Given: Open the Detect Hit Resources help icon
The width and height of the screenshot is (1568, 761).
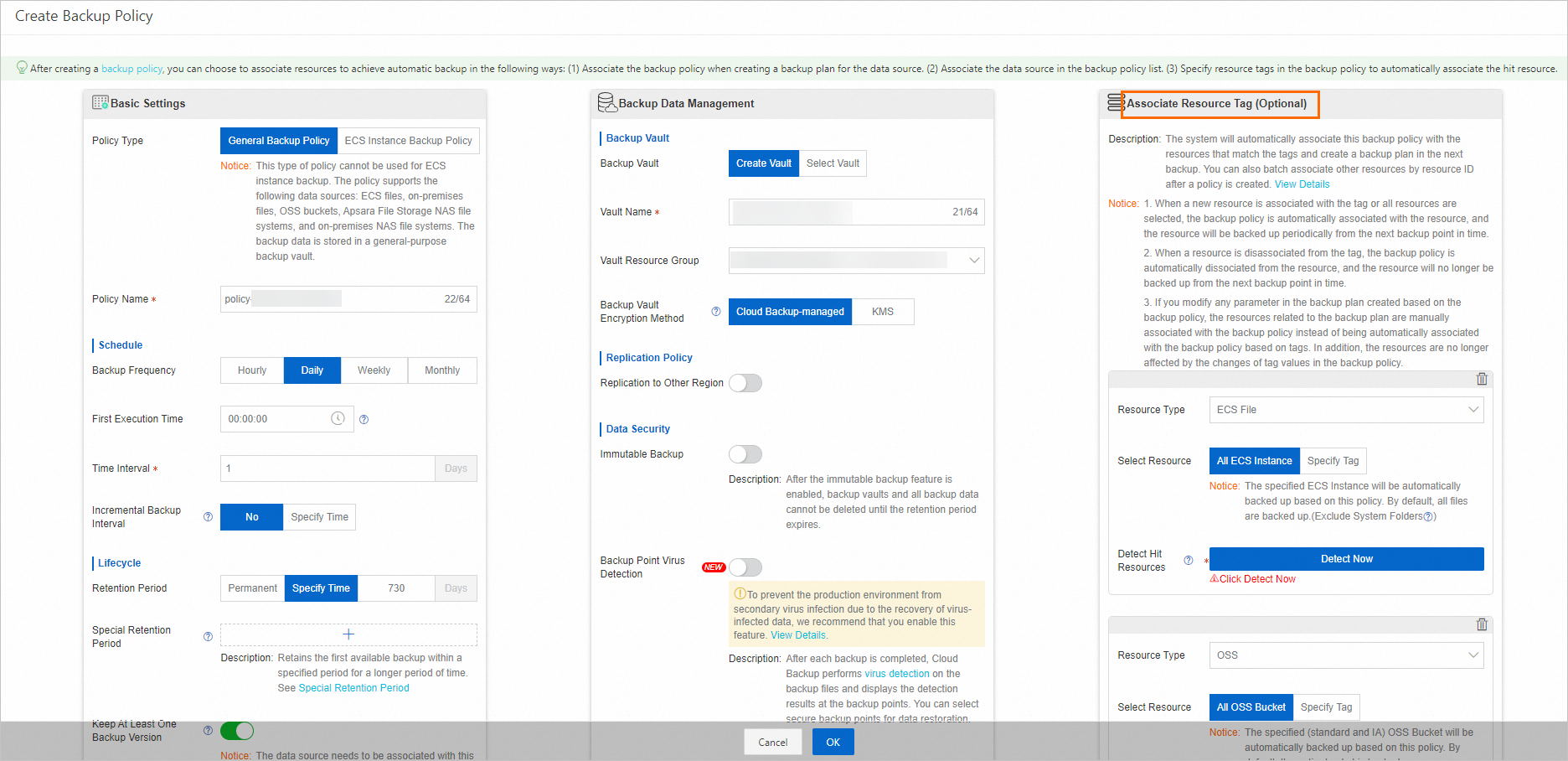Looking at the screenshot, I should click(x=1188, y=561).
